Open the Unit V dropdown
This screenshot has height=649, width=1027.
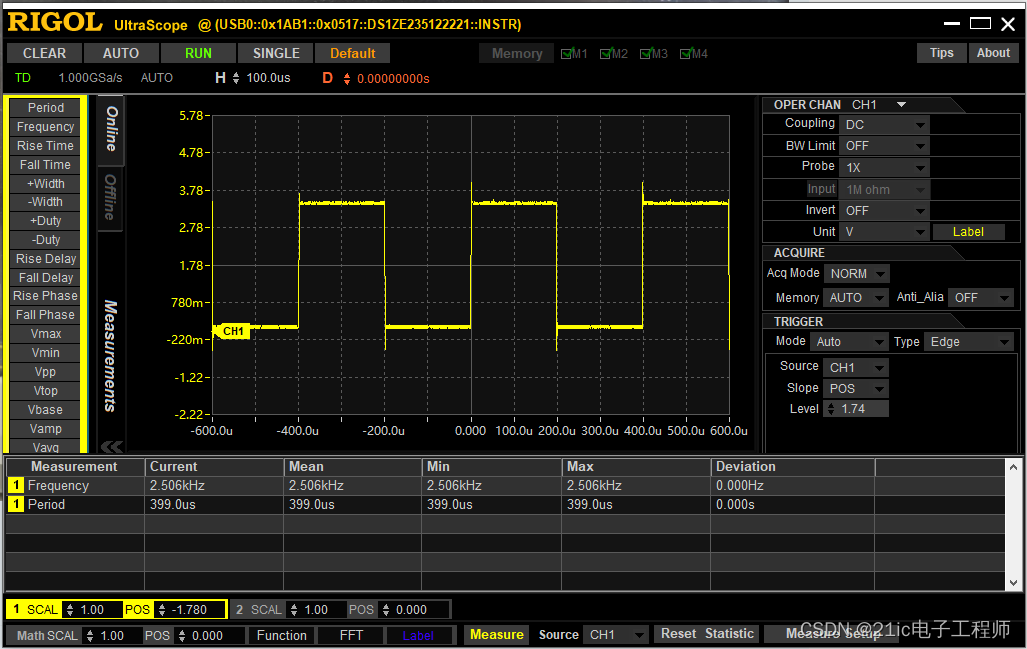[x=884, y=232]
